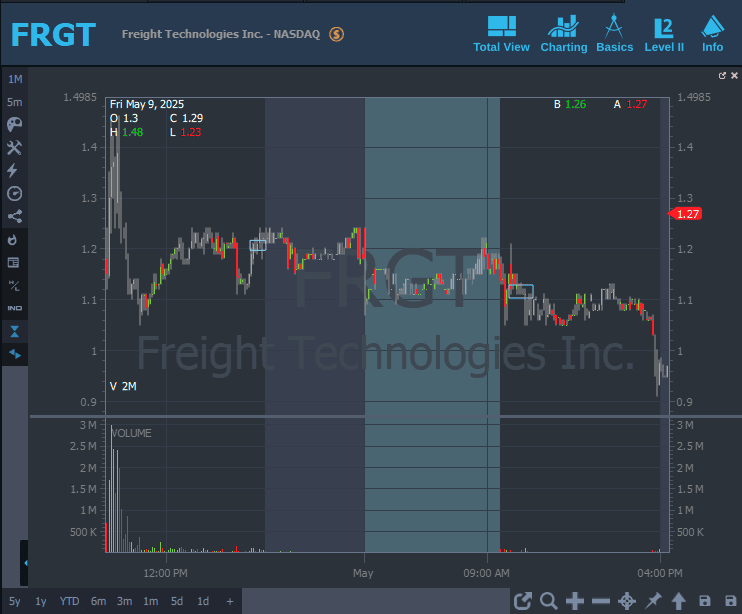Click the VOLUME indicator label
The width and height of the screenshot is (742, 614).
coord(131,433)
